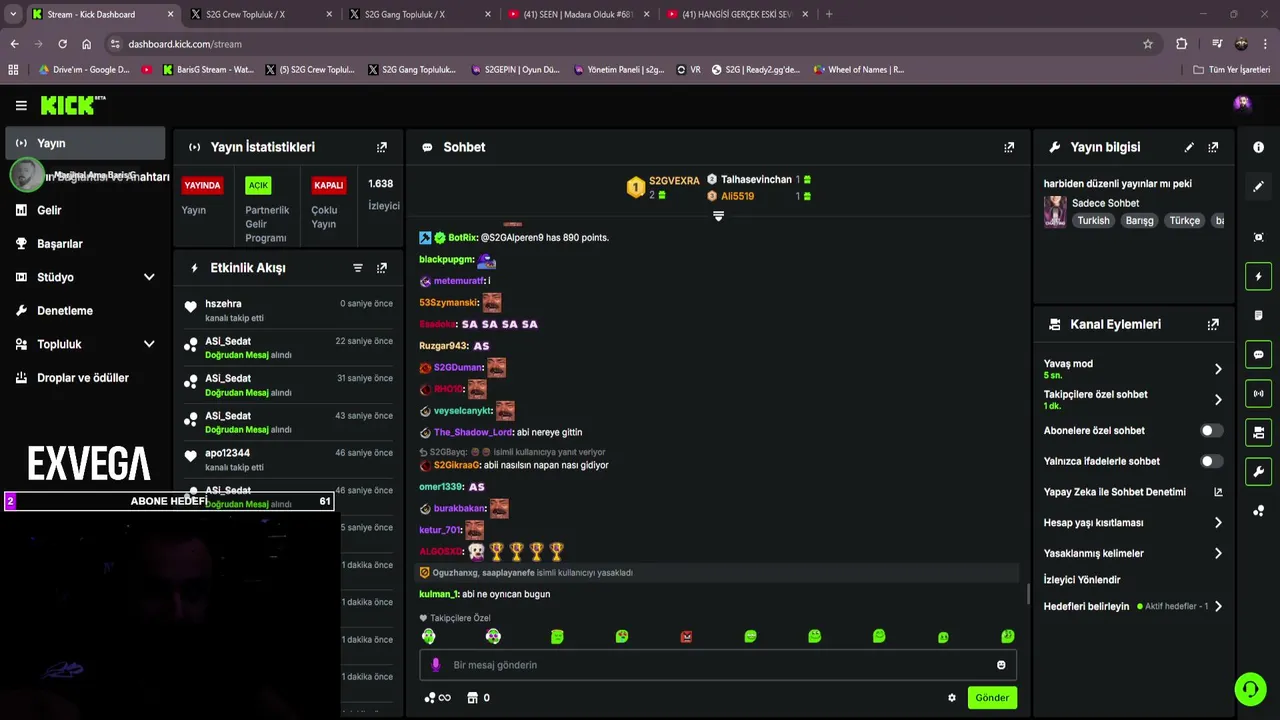Screen dimensions: 1280x720
Task: Click the browser reload button
Action: point(62,44)
